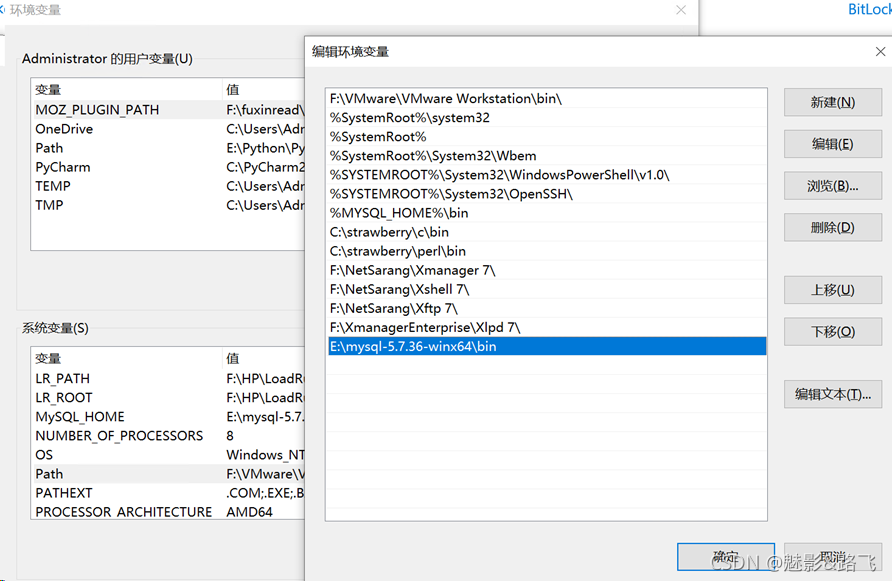Select the plain %SystemRoot% entry
The width and height of the screenshot is (892, 581).
coord(547,137)
